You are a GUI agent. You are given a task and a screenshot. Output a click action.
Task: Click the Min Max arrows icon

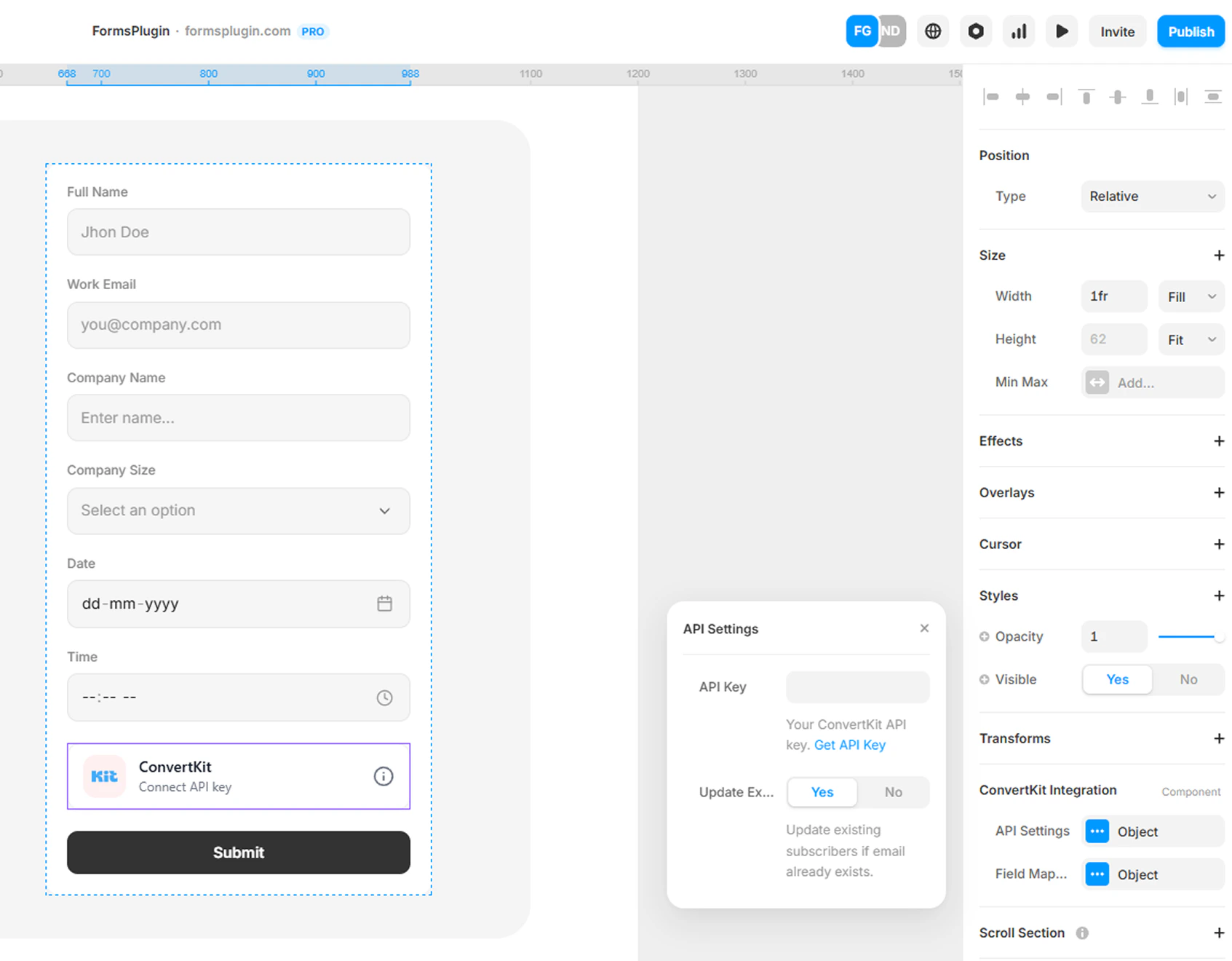(1097, 382)
